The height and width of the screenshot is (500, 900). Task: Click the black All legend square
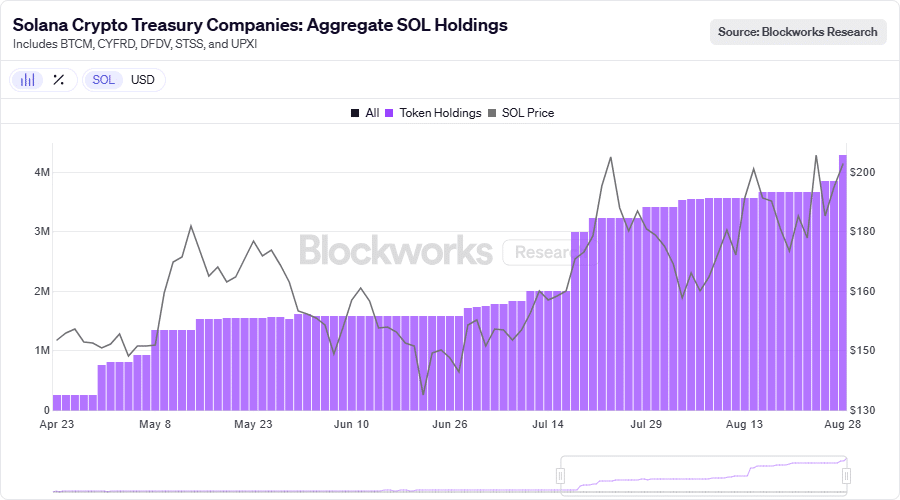(355, 113)
